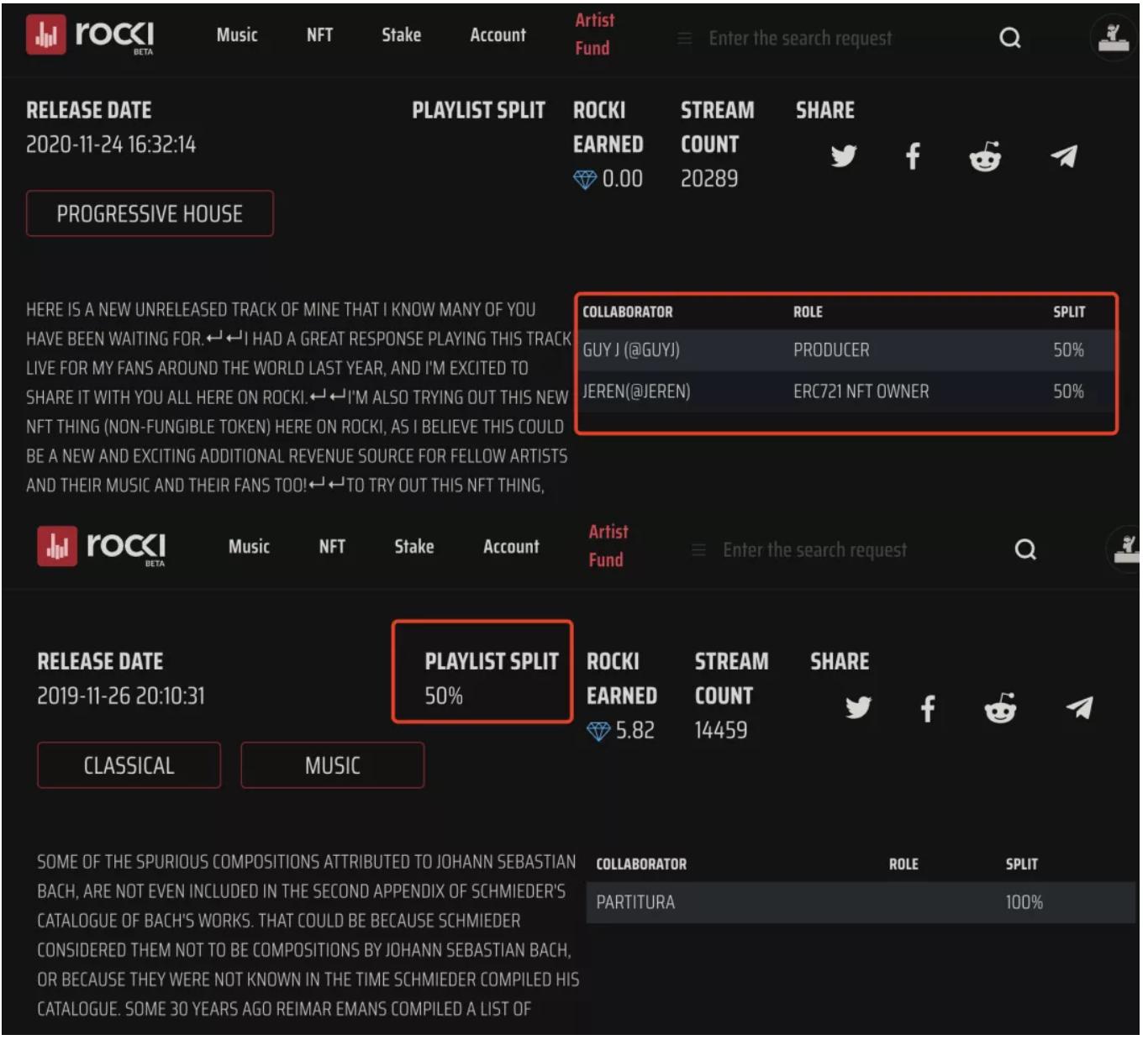The width and height of the screenshot is (1148, 1040).
Task: Go to Stake on the Classical track page
Action: (413, 547)
